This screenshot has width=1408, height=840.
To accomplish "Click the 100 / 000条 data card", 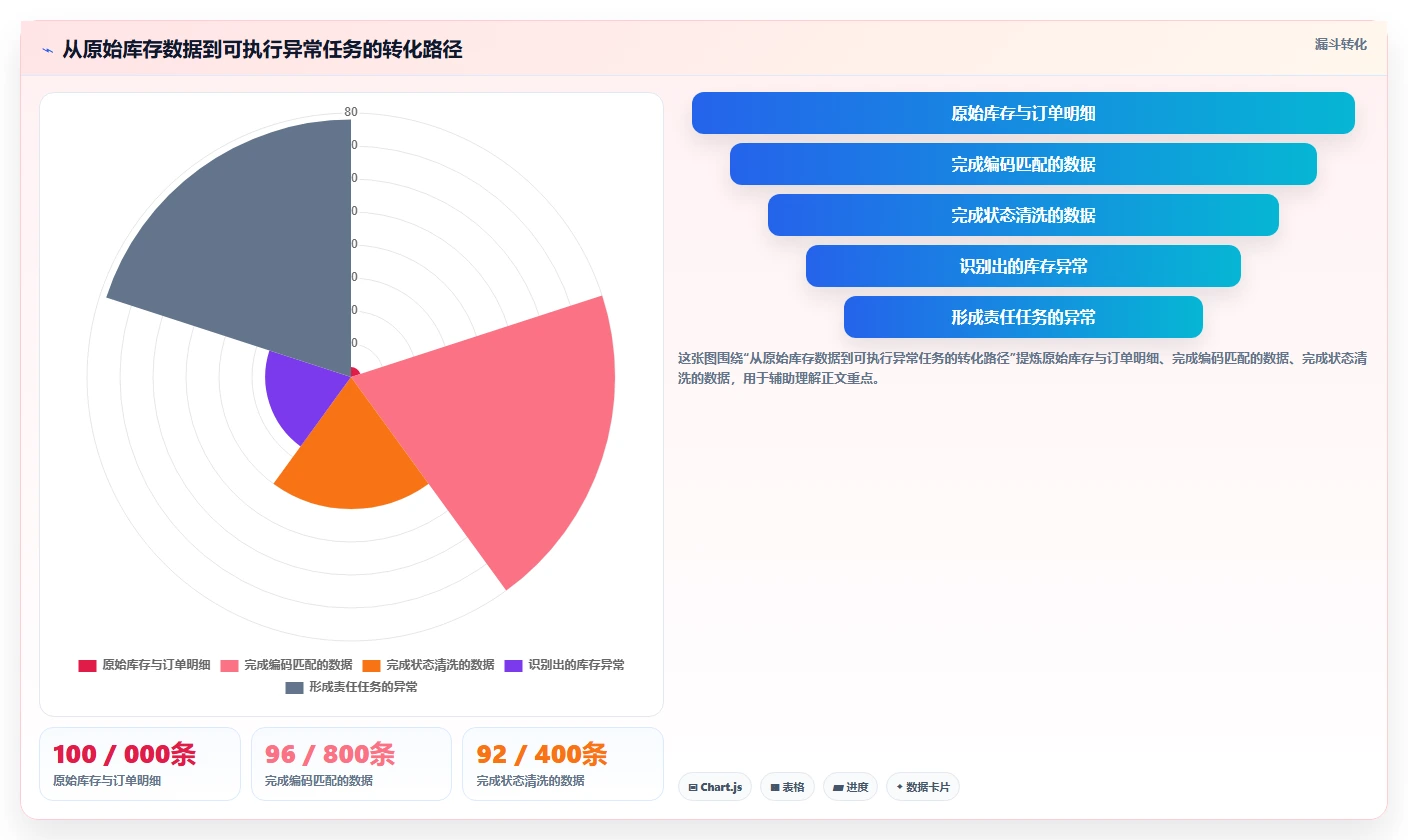I will [x=140, y=764].
